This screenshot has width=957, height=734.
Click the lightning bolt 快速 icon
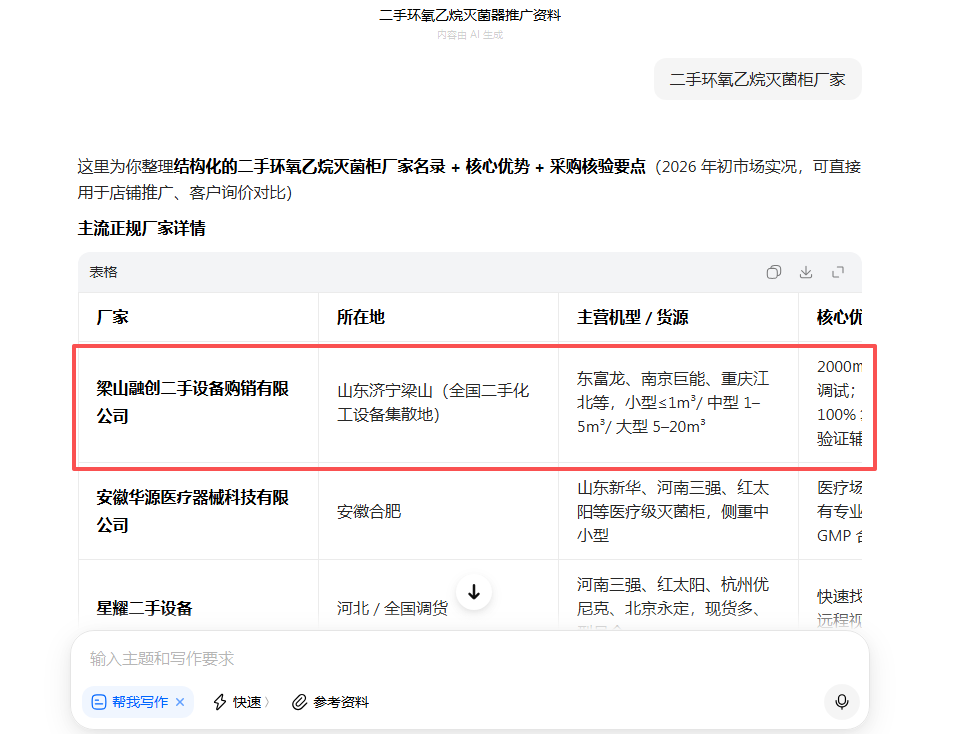point(220,702)
